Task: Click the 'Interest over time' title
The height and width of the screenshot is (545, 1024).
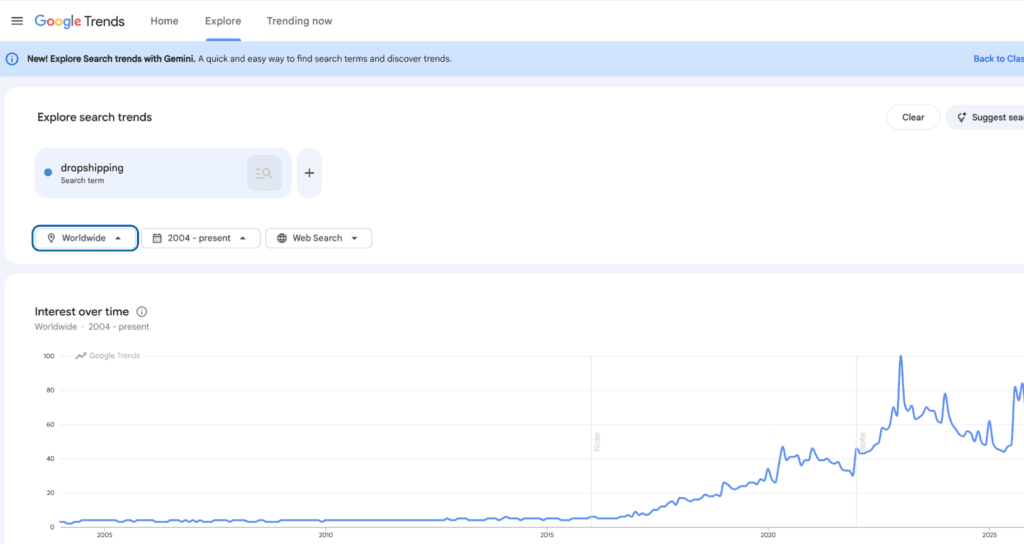Action: [82, 312]
